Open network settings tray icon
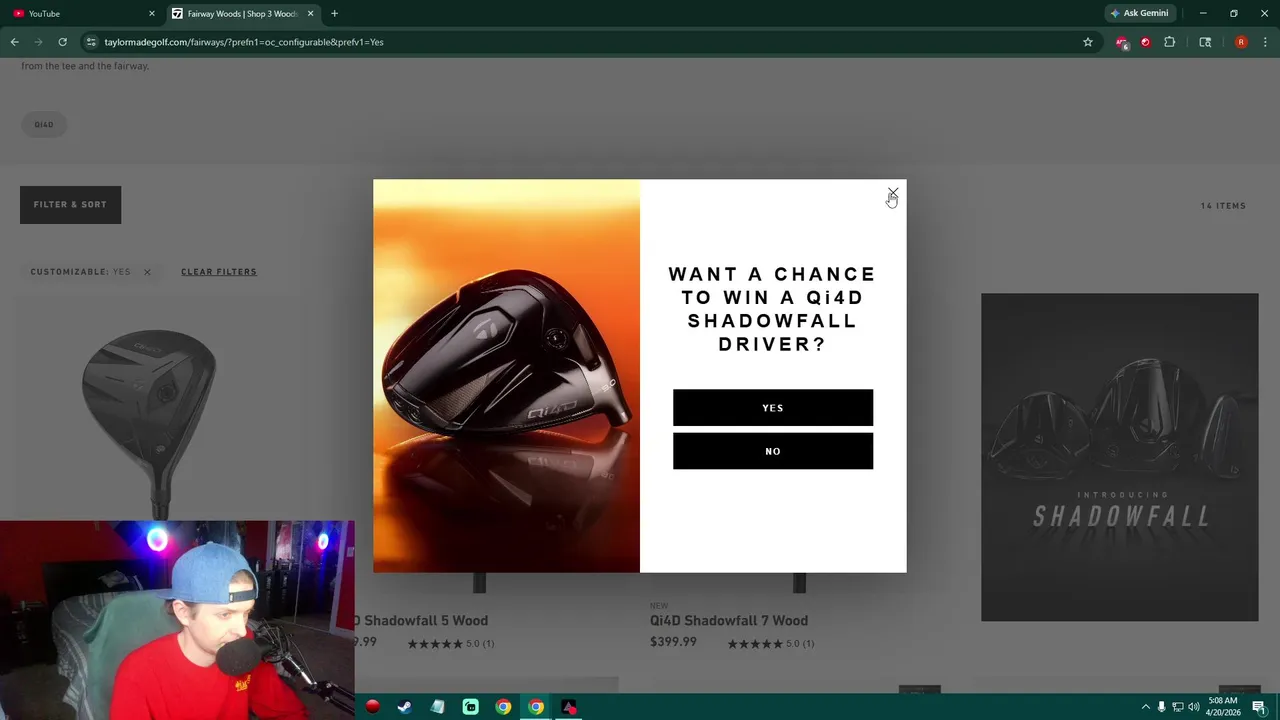 [1177, 707]
